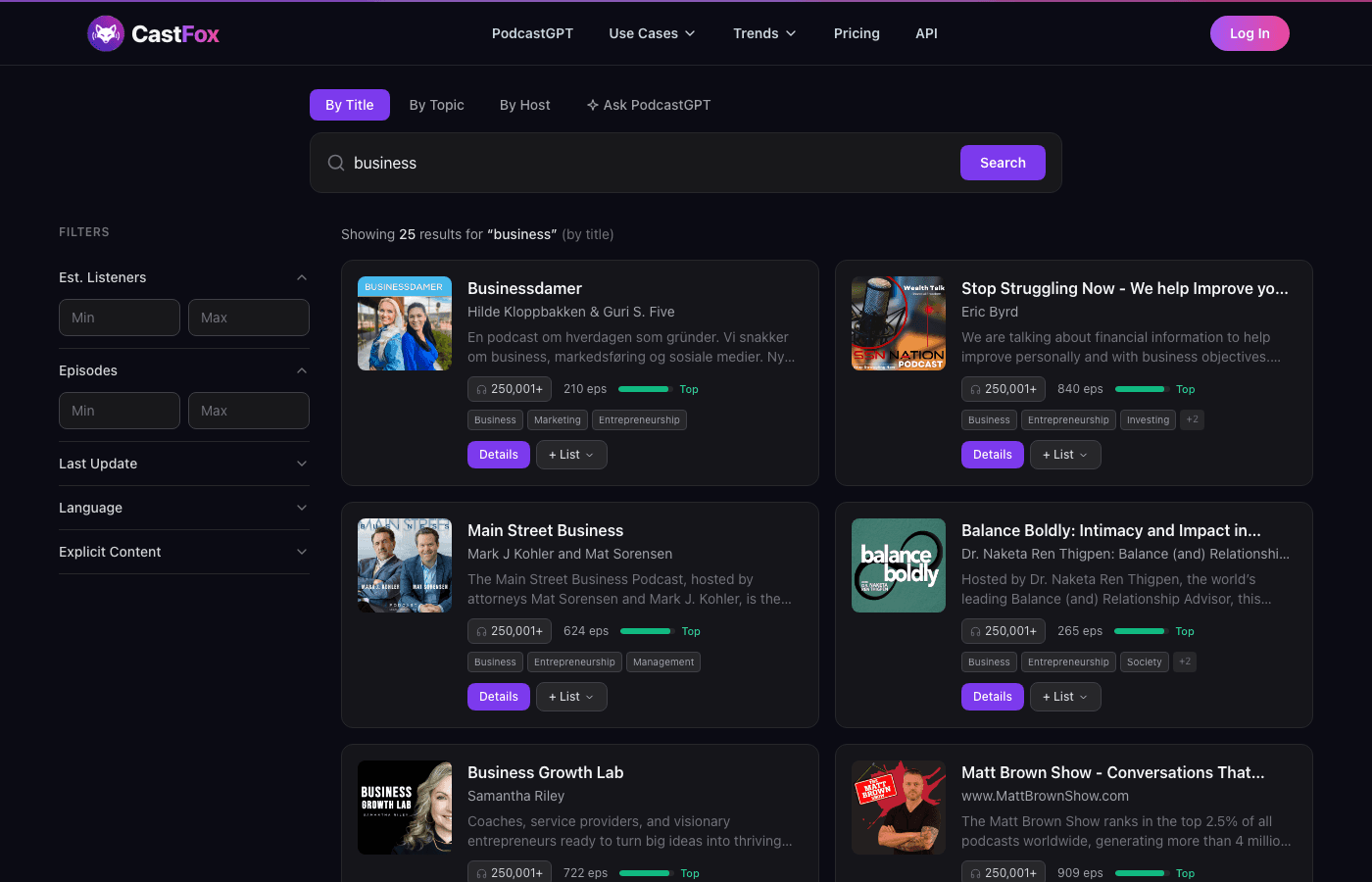Click the Log In button
Image resolution: width=1372 pixels, height=882 pixels.
pos(1249,32)
